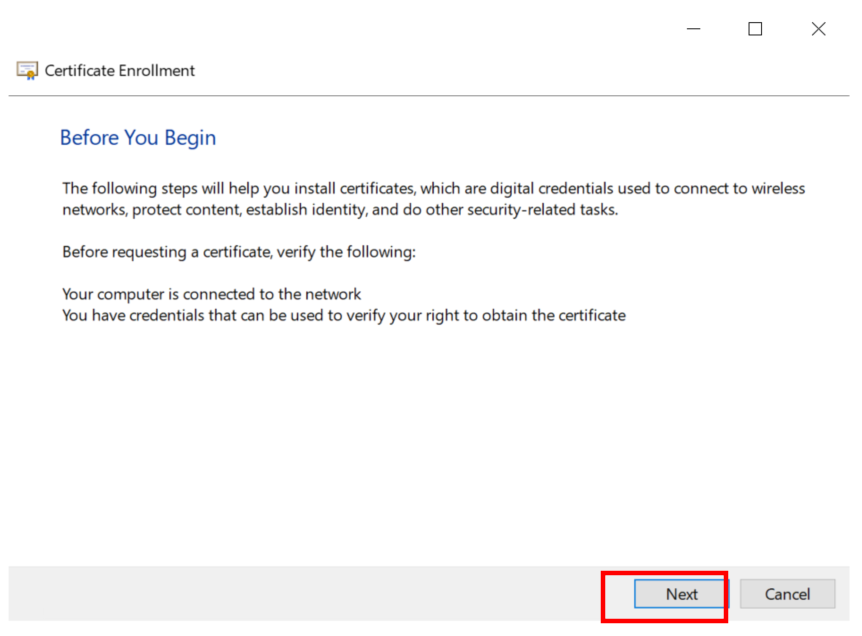
Task: Click gray footer bar left of Next
Action: coord(300,594)
